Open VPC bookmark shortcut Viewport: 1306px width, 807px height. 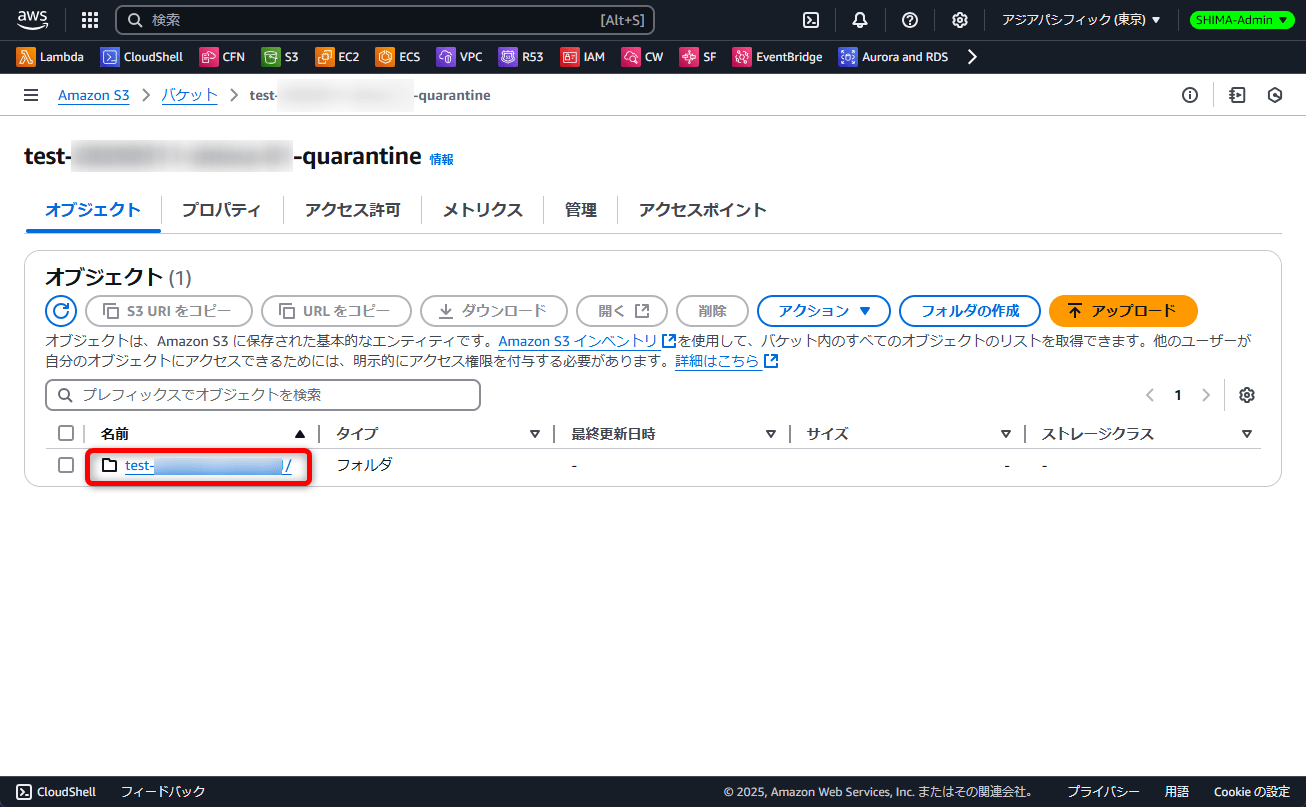point(460,57)
